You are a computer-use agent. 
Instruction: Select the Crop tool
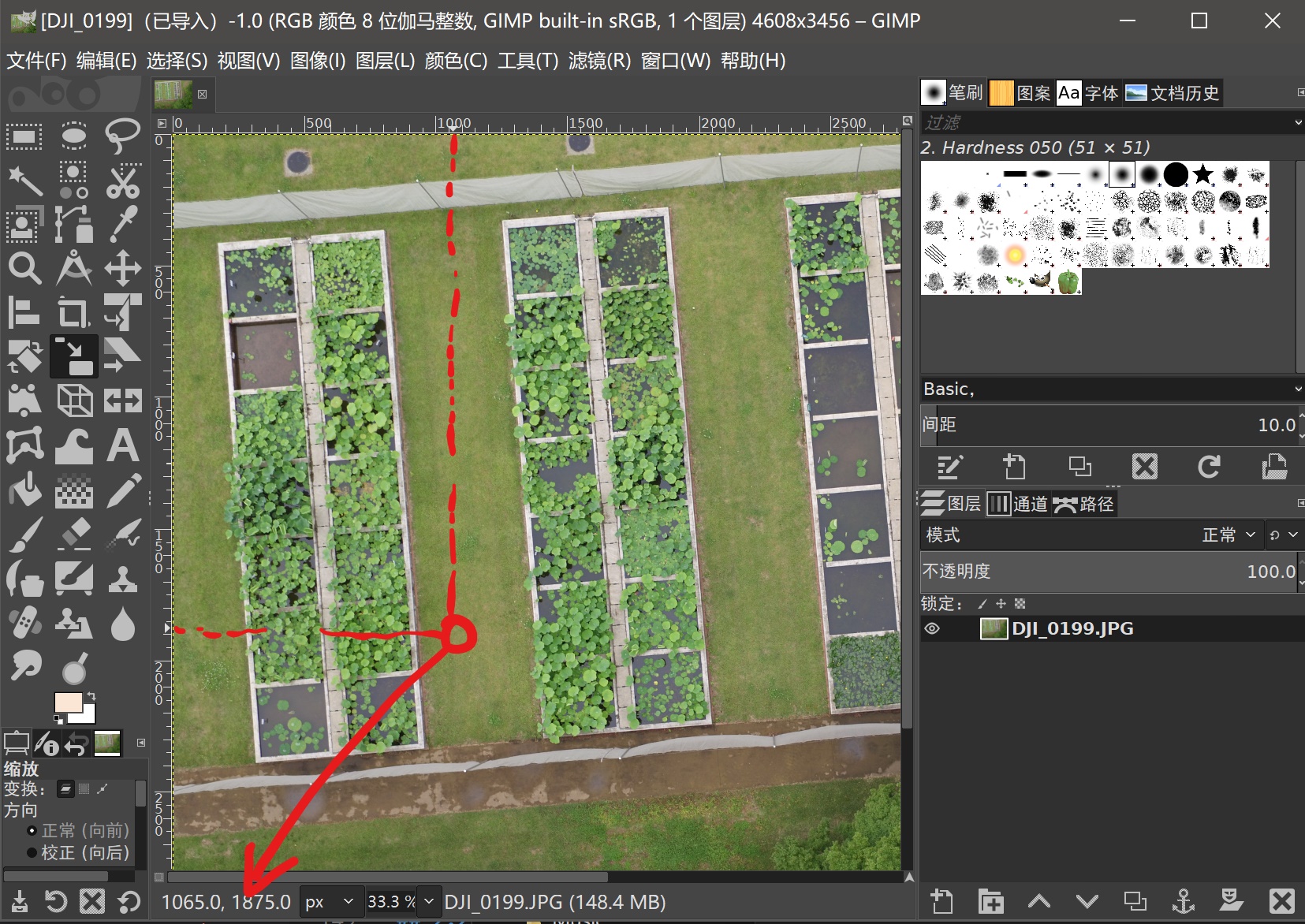coord(74,313)
